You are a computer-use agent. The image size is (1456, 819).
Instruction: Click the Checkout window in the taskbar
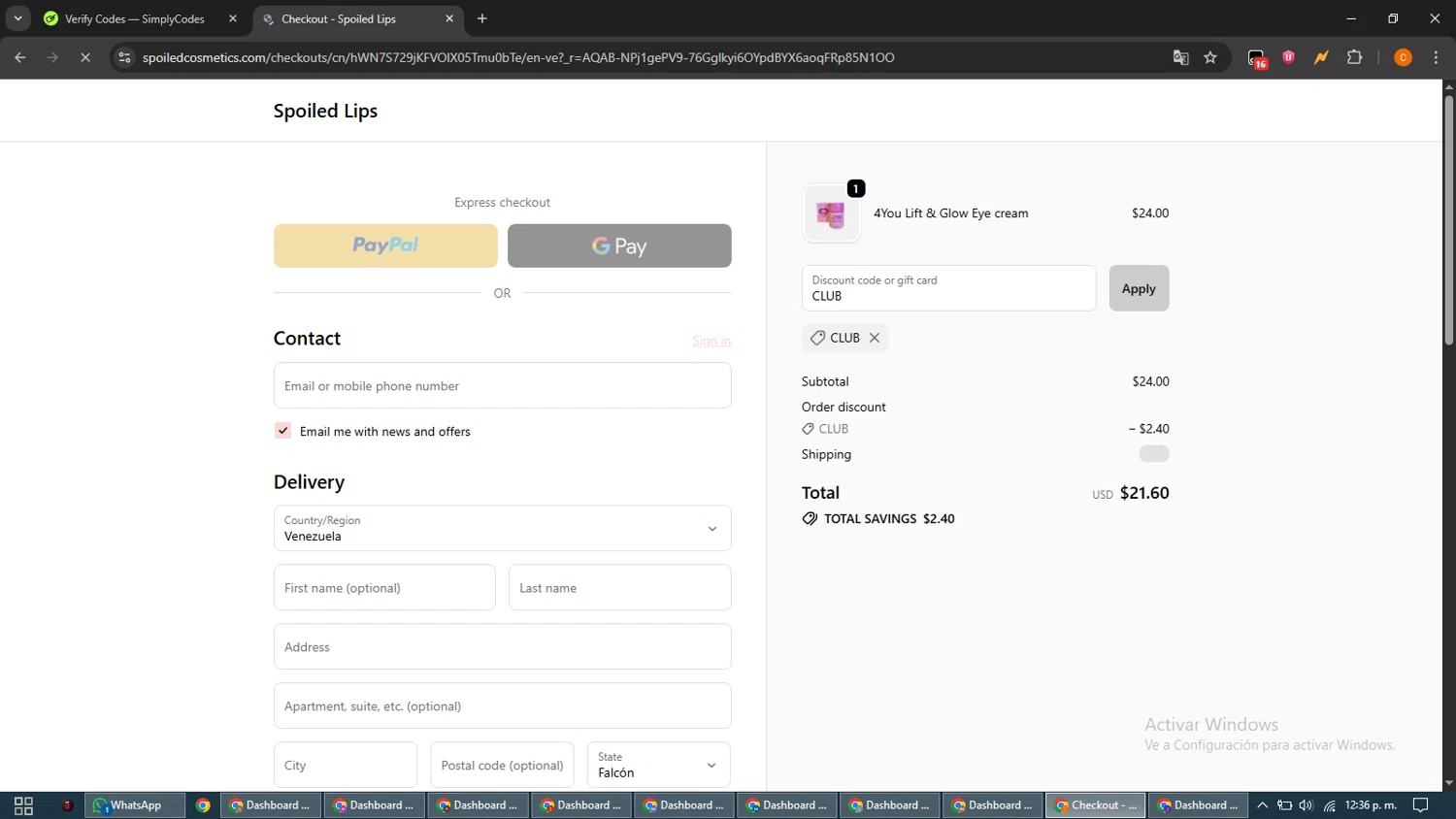tap(1095, 805)
